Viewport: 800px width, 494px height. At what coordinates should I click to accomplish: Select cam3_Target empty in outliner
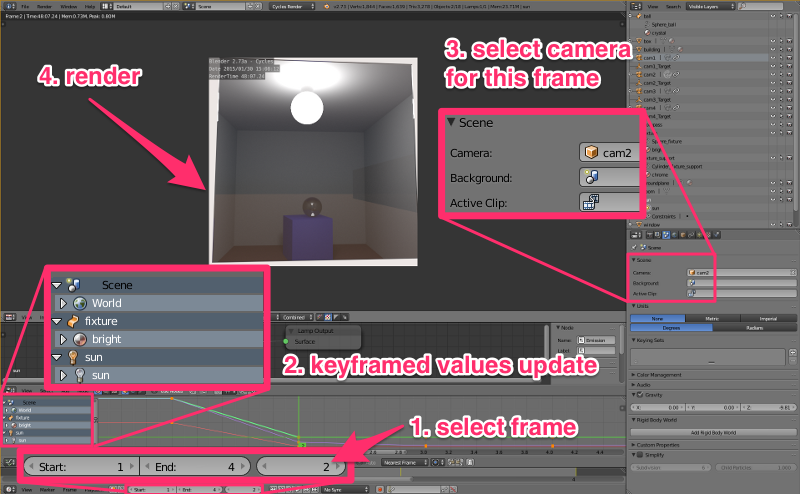(x=657, y=100)
